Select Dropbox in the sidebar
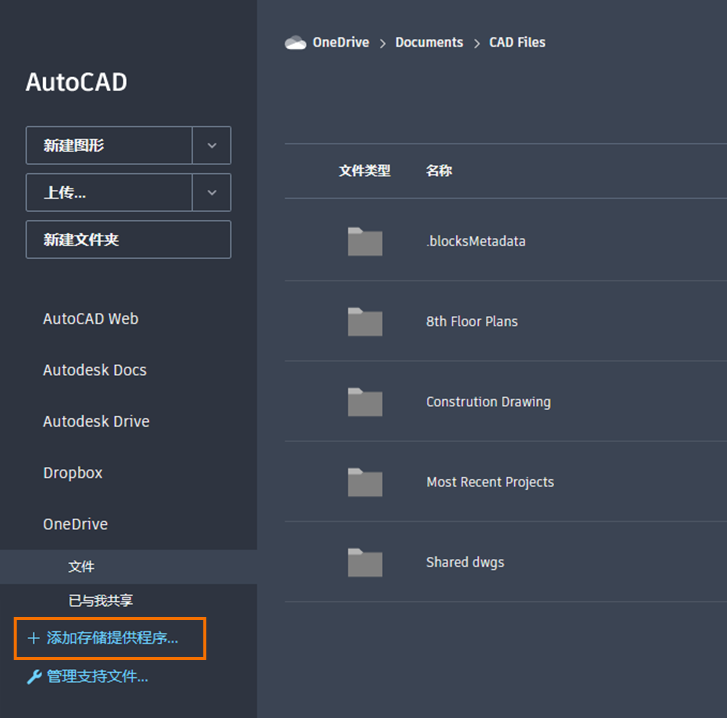727x718 pixels. click(x=73, y=473)
